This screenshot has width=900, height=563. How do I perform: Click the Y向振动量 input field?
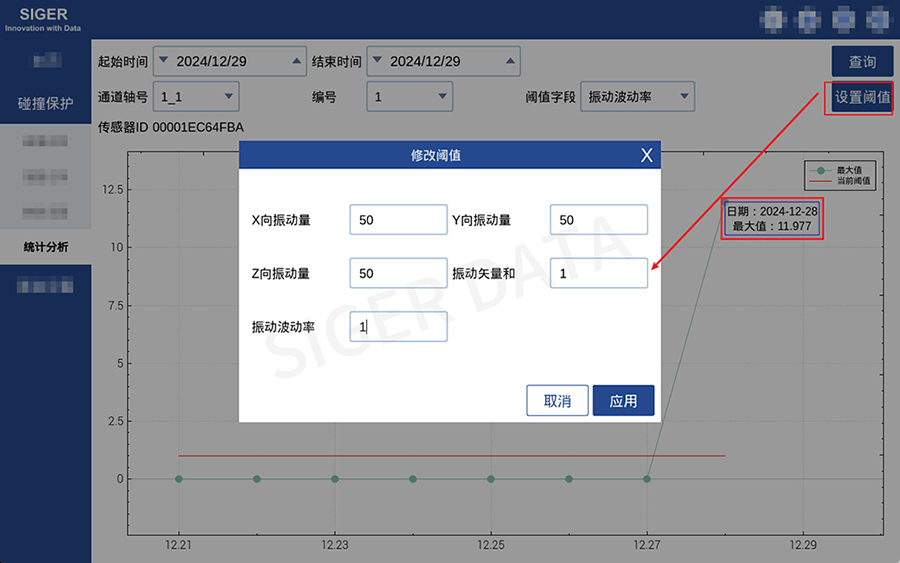pyautogui.click(x=599, y=220)
